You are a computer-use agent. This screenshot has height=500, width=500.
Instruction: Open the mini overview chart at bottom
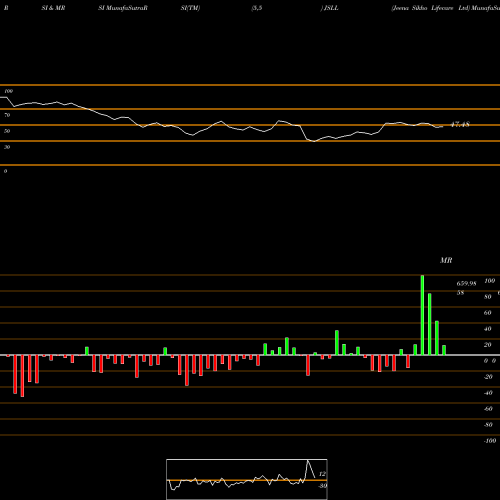[x=247, y=479]
